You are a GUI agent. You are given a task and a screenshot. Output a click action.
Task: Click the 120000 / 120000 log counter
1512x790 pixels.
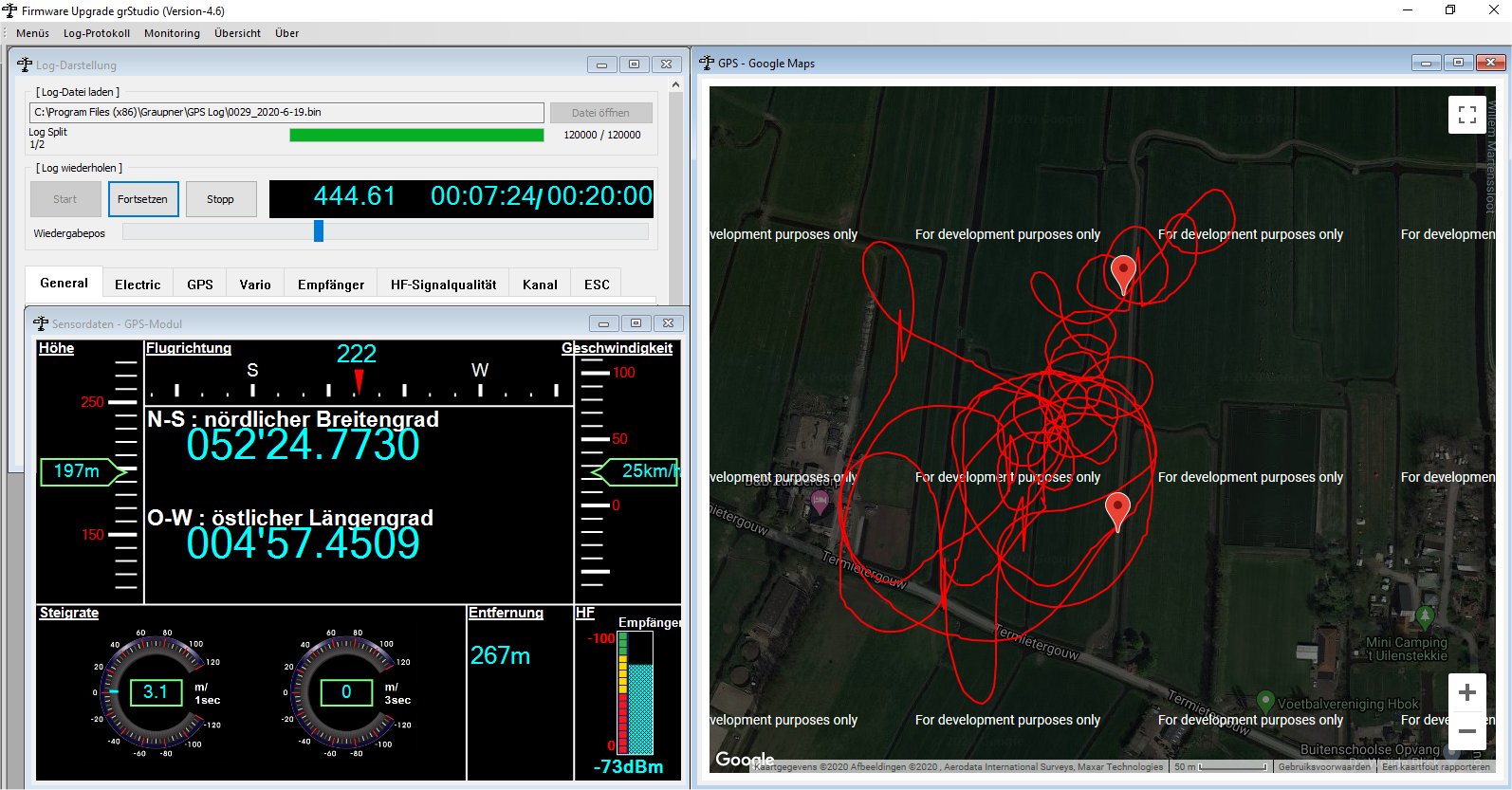tap(602, 135)
